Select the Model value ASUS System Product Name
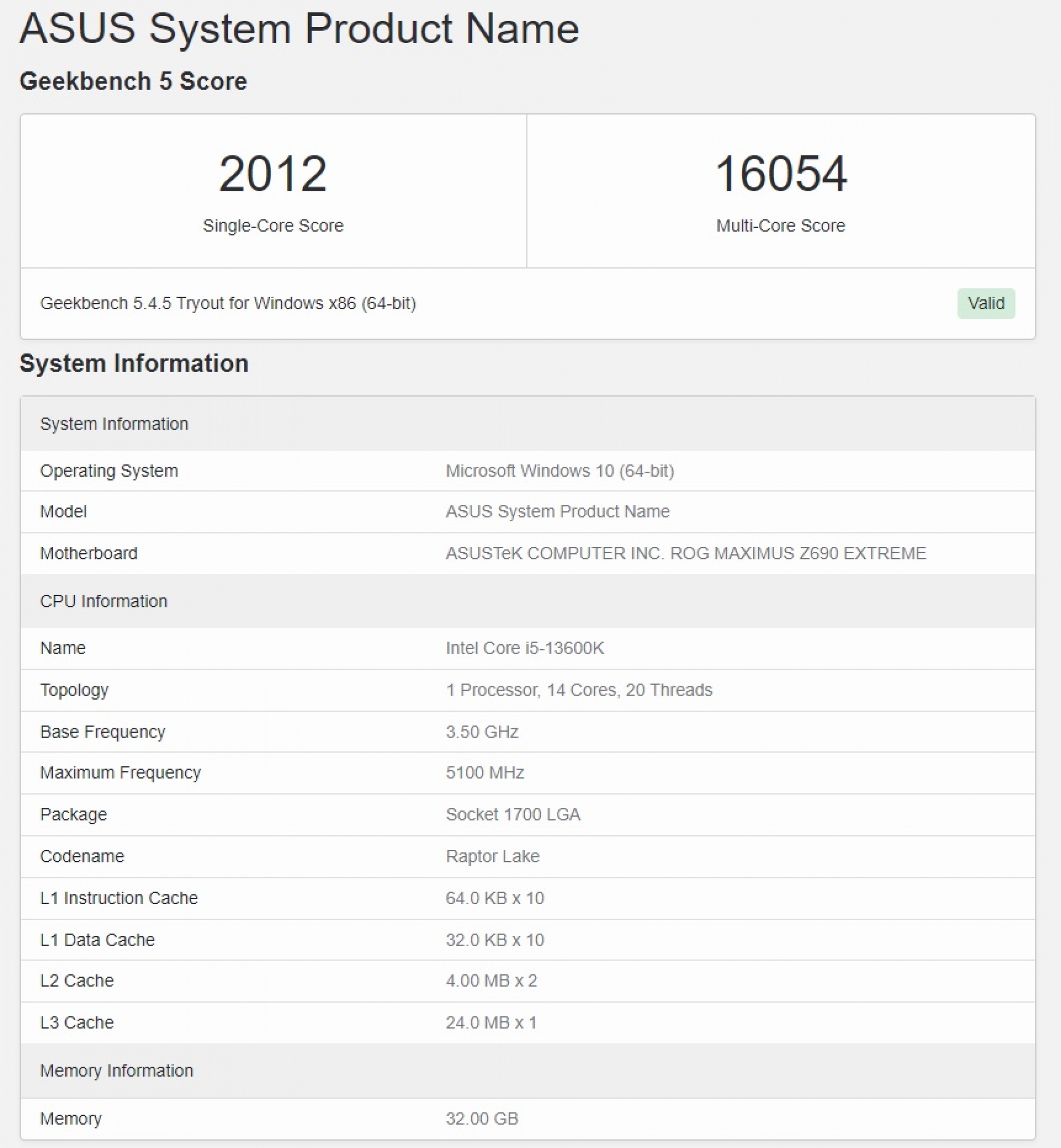Image resolution: width=1061 pixels, height=1148 pixels. 558,512
